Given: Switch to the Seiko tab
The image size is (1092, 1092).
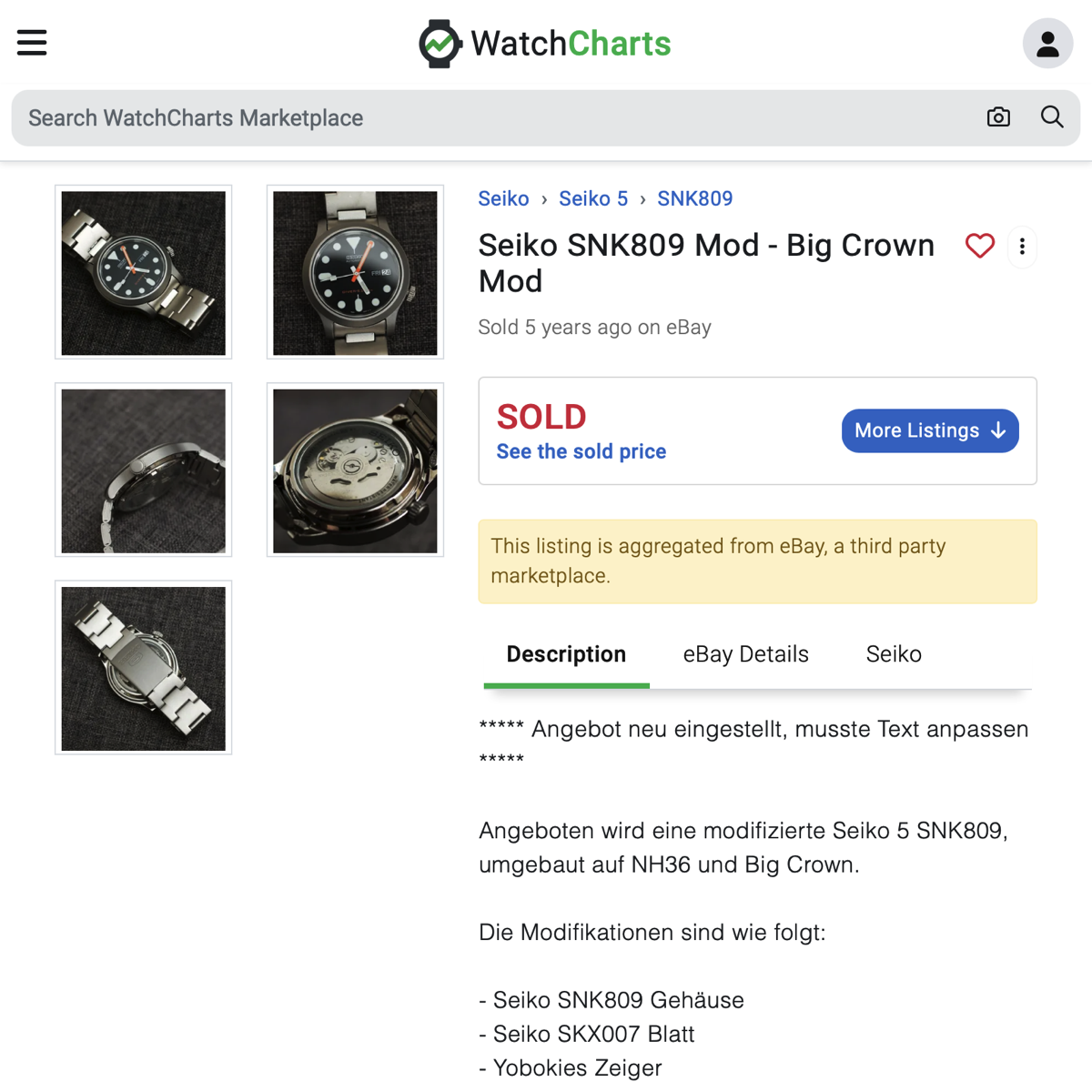Looking at the screenshot, I should tap(893, 654).
